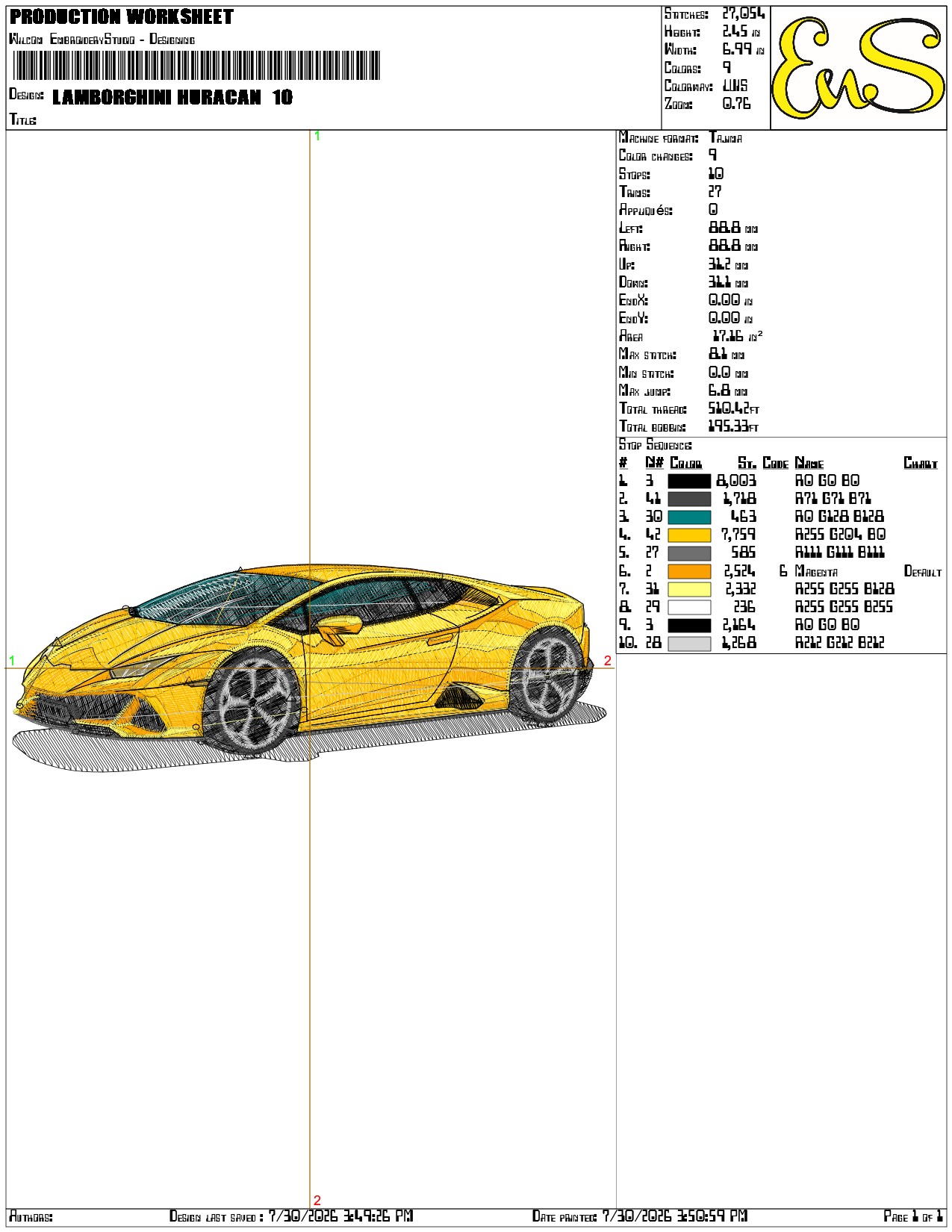
Task: Click the Authors label in footer
Action: pos(31,1217)
